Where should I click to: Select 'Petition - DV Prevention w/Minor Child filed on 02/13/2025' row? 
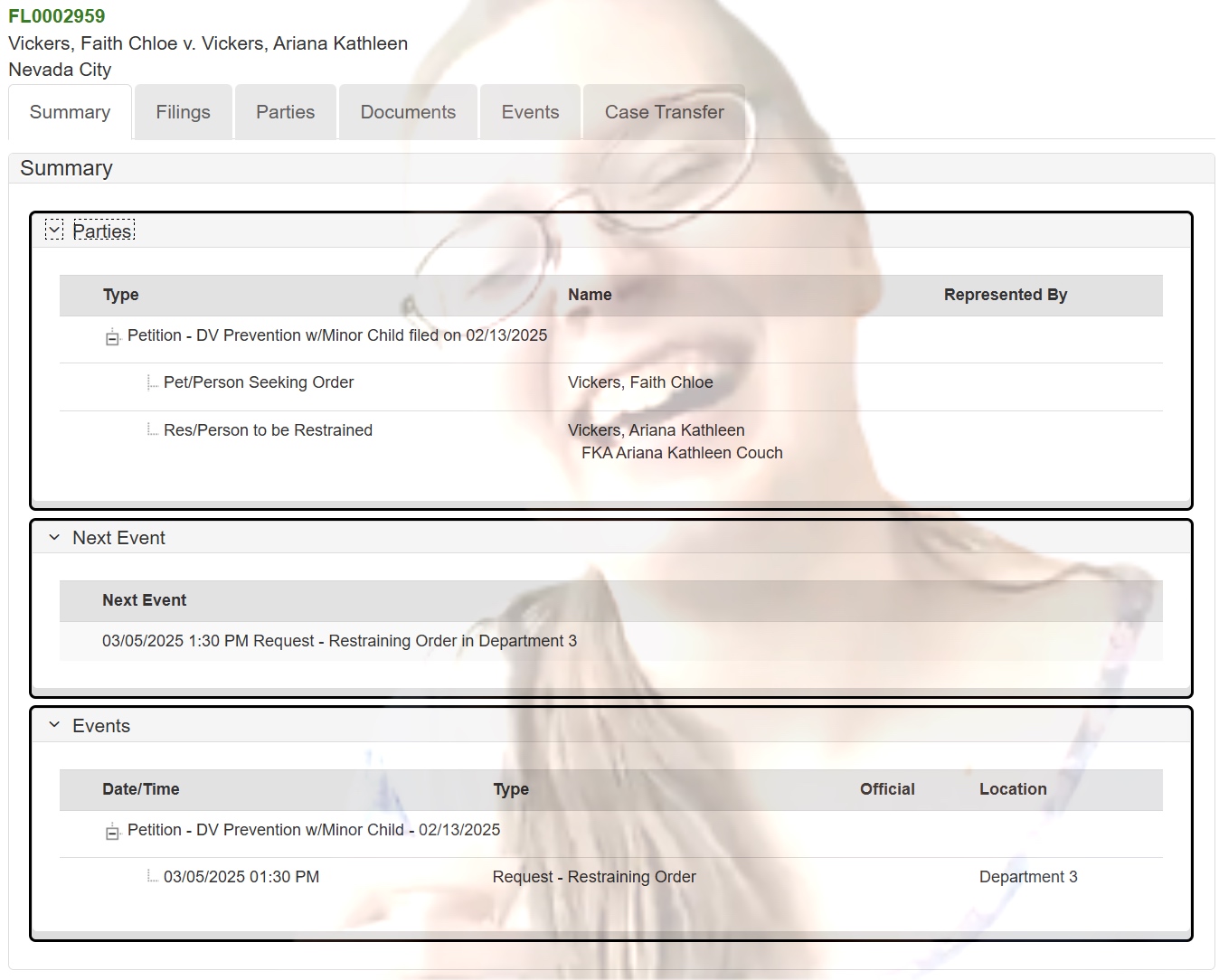tap(611, 339)
